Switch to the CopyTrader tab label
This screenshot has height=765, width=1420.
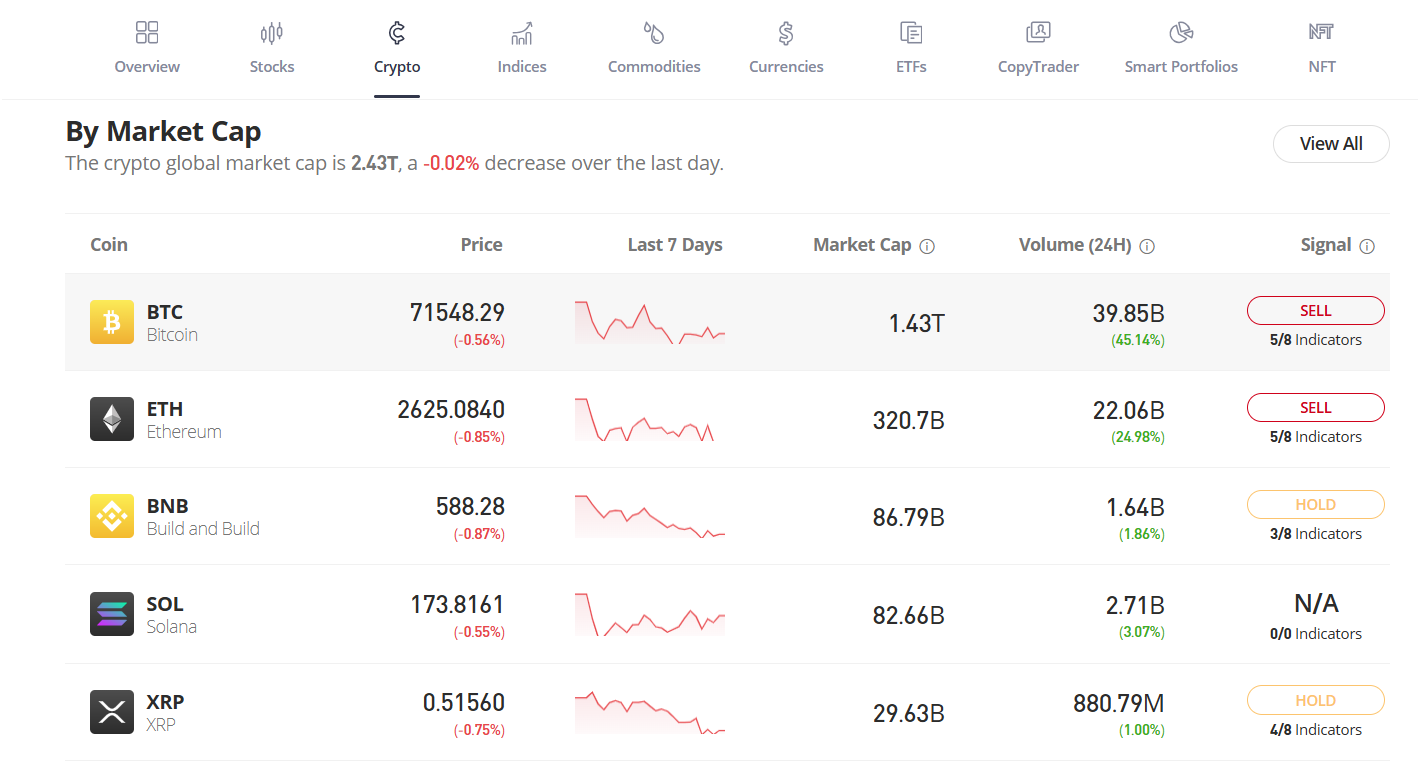pyautogui.click(x=1038, y=67)
